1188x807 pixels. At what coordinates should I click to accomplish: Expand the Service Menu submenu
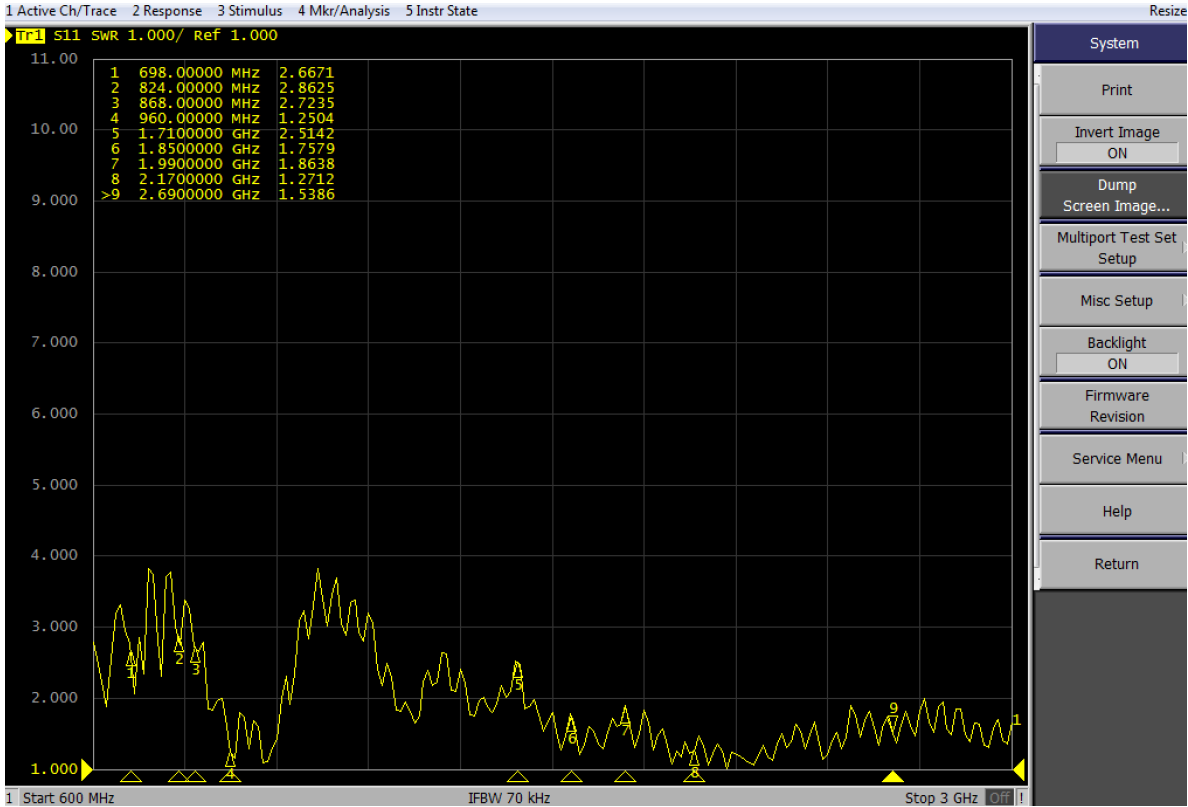[1116, 459]
